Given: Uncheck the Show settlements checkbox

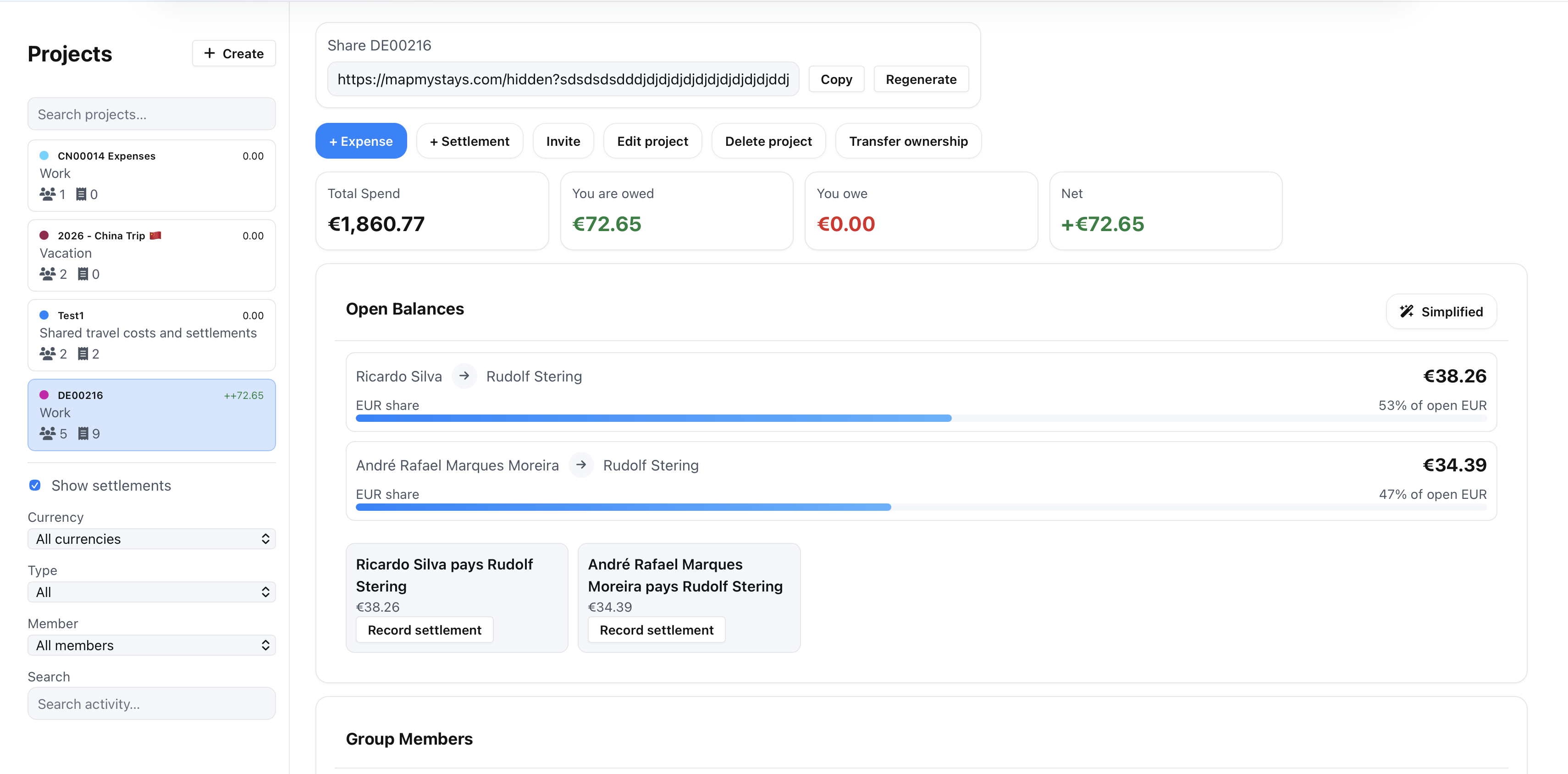Looking at the screenshot, I should [35, 485].
